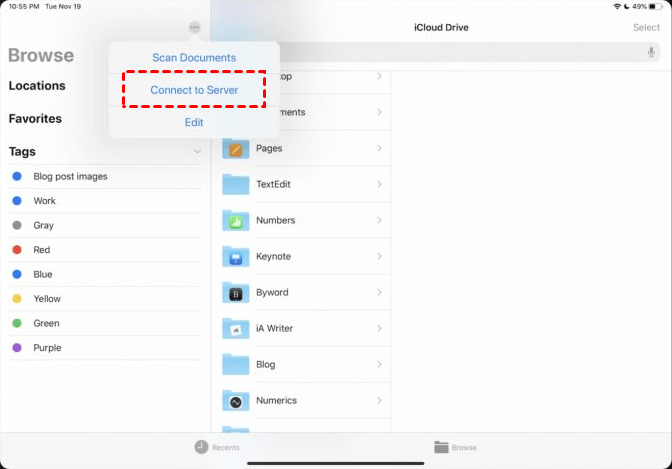Select the Red tag dot
This screenshot has height=469, width=672.
[x=17, y=250]
